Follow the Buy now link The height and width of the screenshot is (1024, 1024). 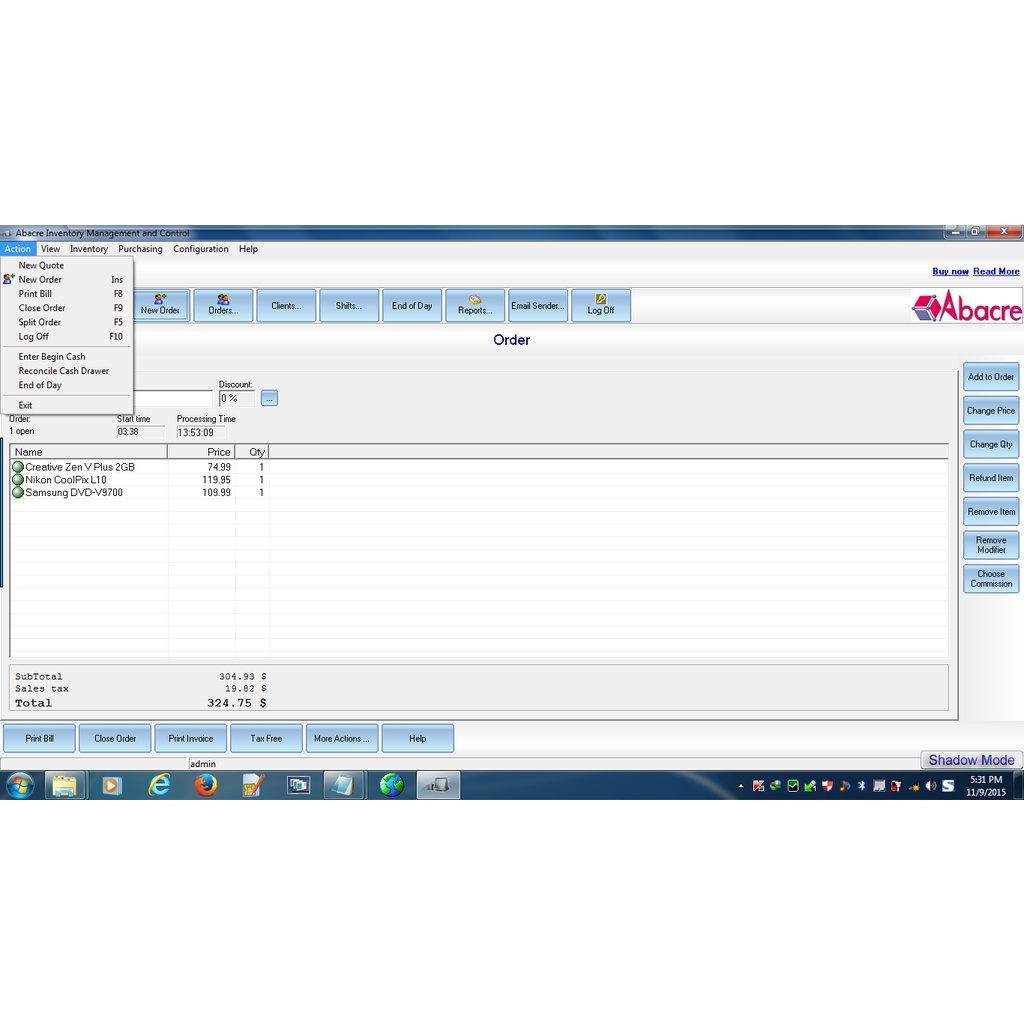point(950,272)
